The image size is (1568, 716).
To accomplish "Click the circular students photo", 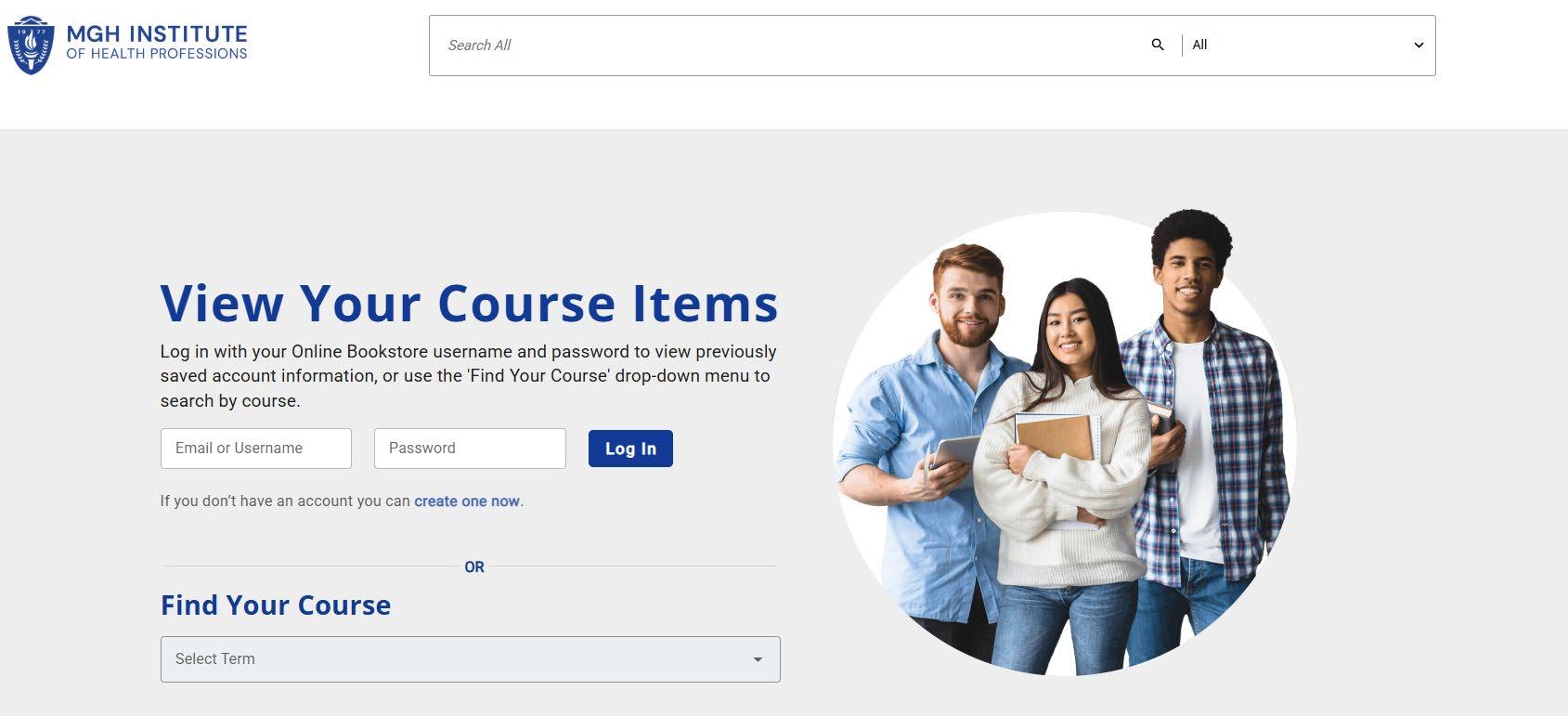I will tap(1065, 443).
